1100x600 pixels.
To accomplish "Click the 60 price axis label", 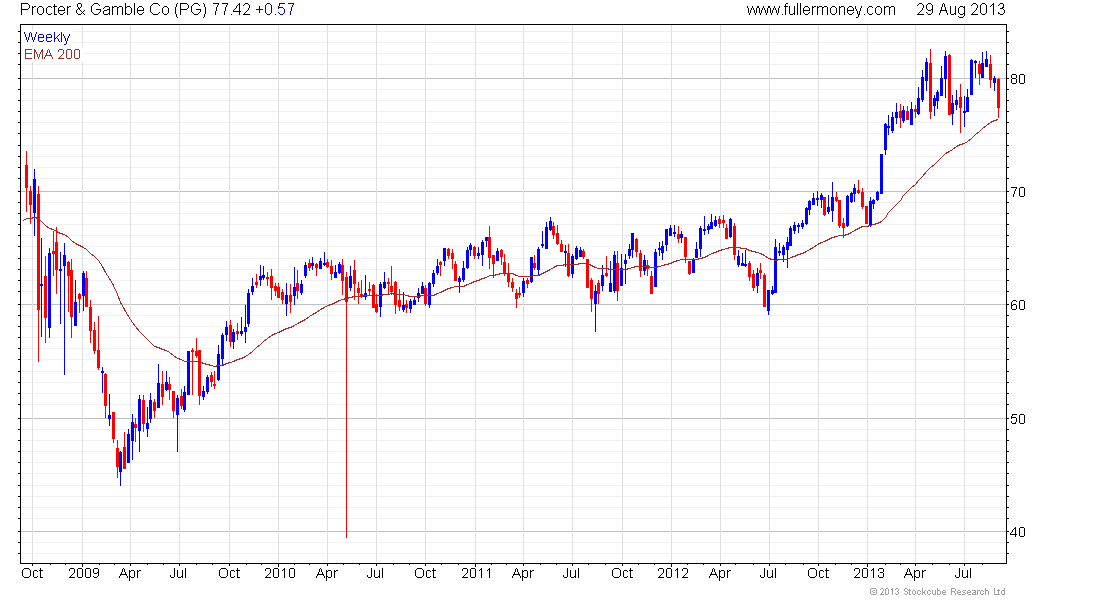I will [1017, 305].
